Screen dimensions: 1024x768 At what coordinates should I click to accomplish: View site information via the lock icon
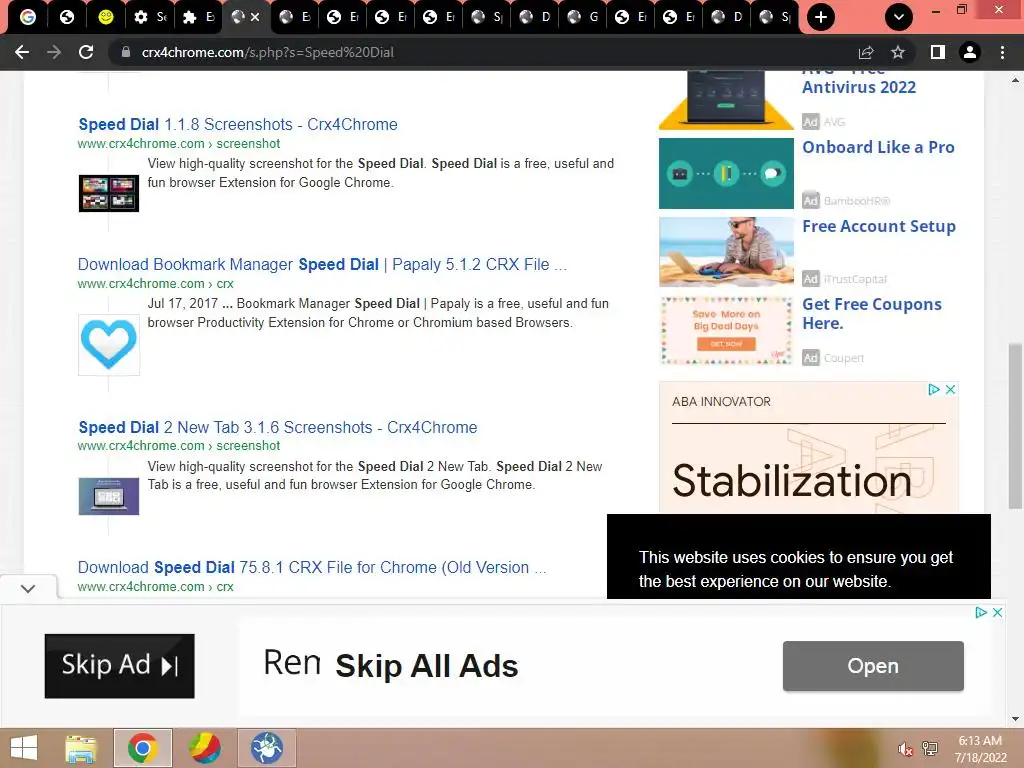click(126, 52)
